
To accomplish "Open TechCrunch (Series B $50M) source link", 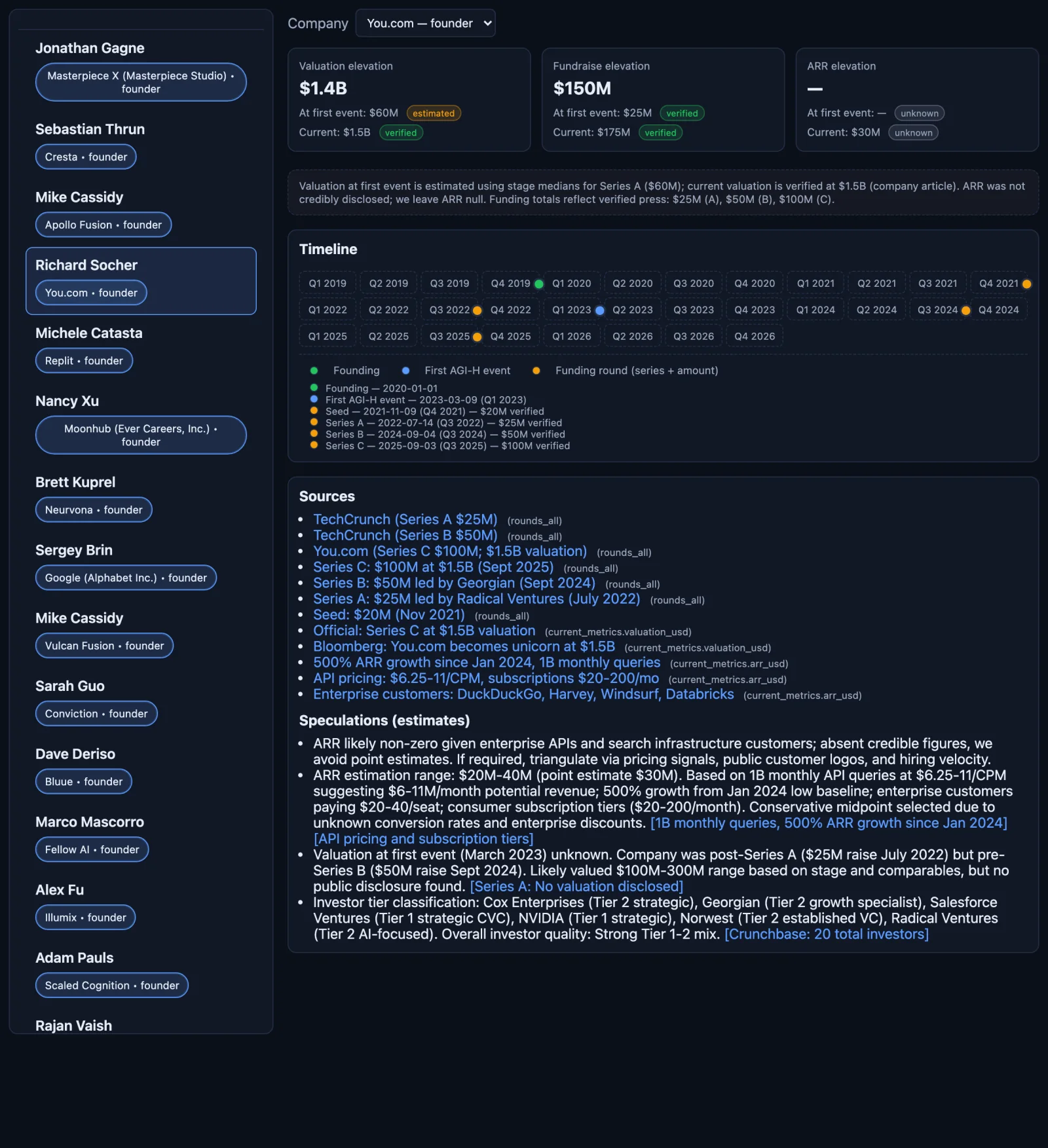I will 405,535.
